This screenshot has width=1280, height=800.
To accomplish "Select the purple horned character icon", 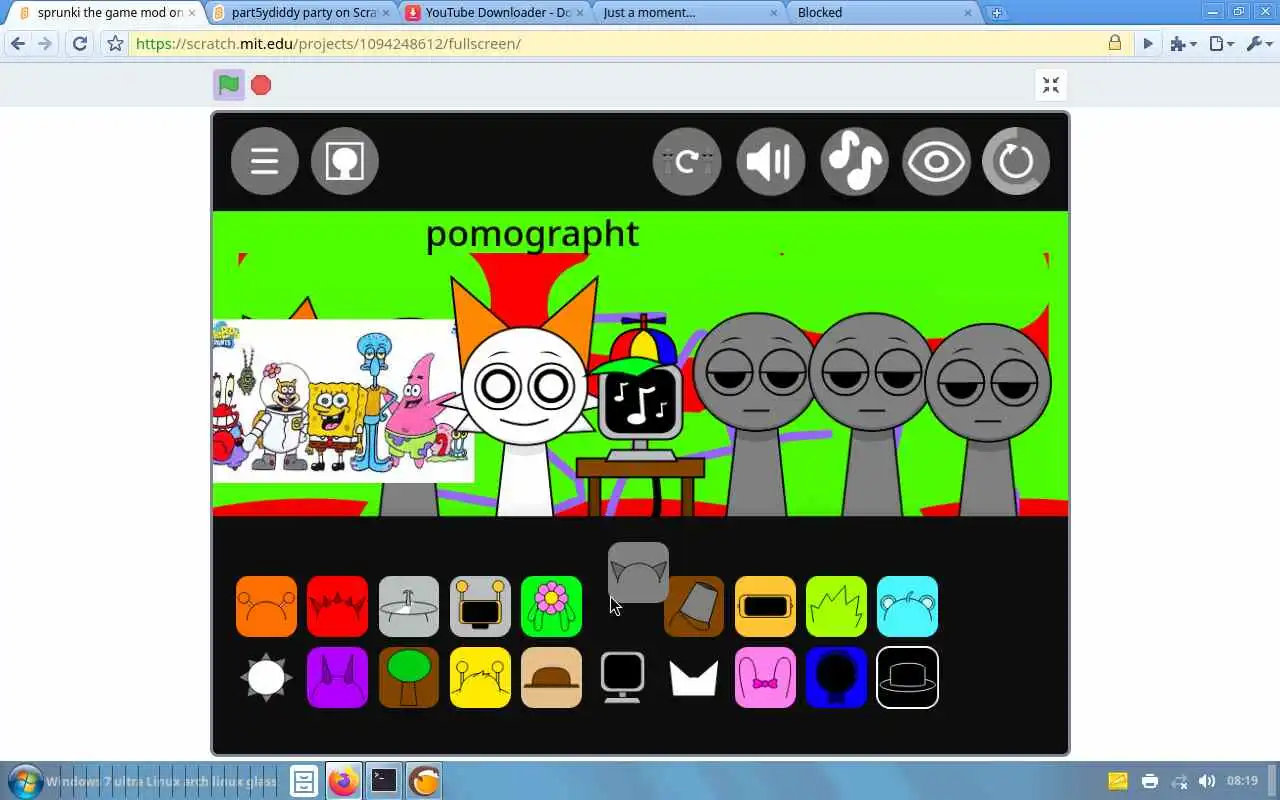I will click(337, 677).
